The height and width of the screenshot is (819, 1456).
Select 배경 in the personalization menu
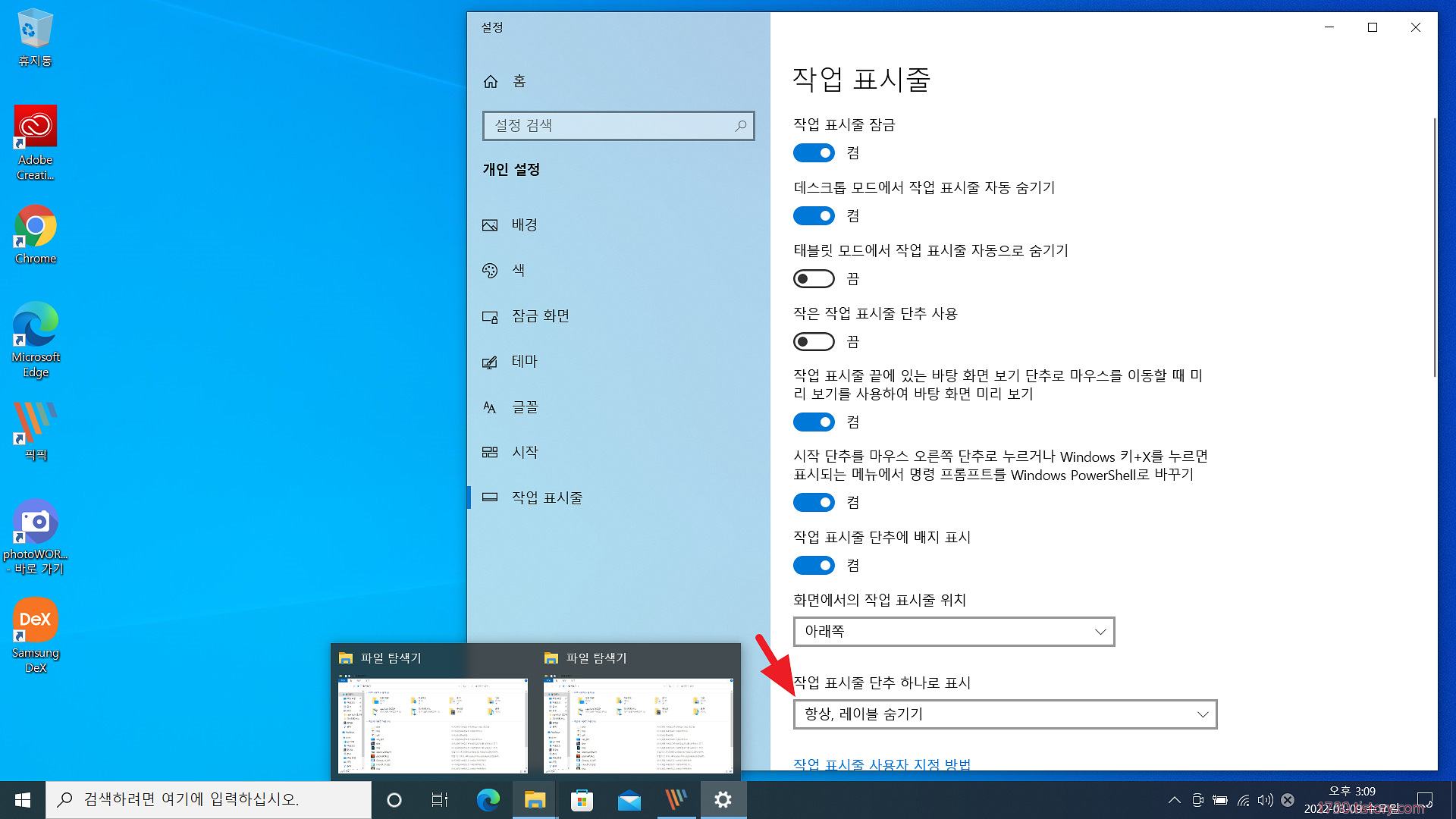click(524, 225)
